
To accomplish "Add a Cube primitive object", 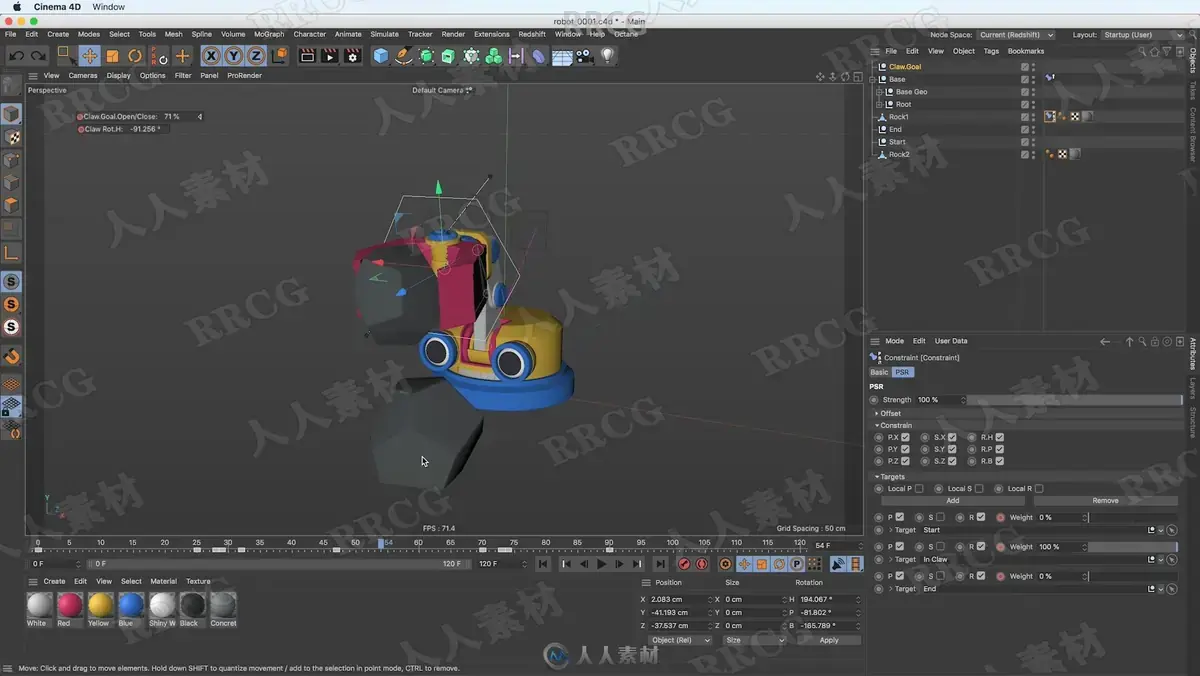I will (x=381, y=56).
